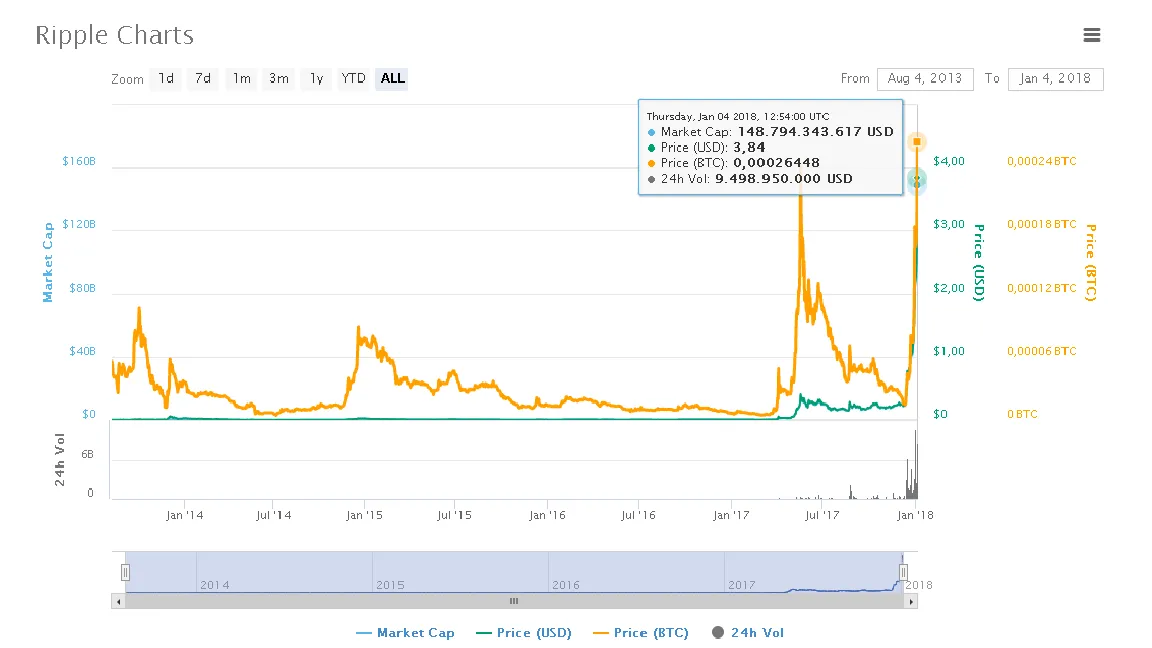Click the Jul '14 x-axis label
Screen dimensions: 1152x648
tap(273, 515)
